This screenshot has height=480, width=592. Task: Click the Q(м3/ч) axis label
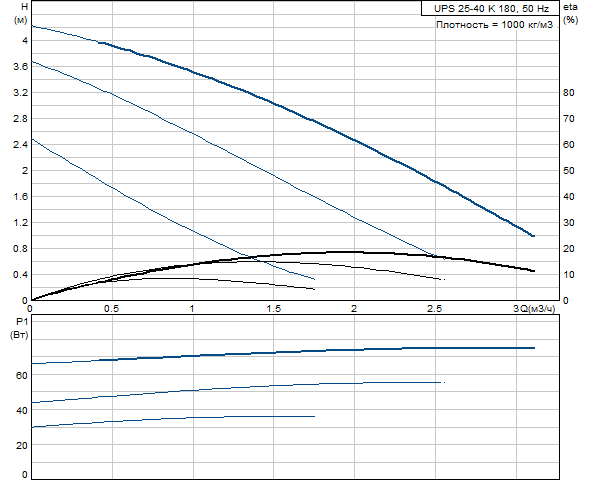(538, 309)
